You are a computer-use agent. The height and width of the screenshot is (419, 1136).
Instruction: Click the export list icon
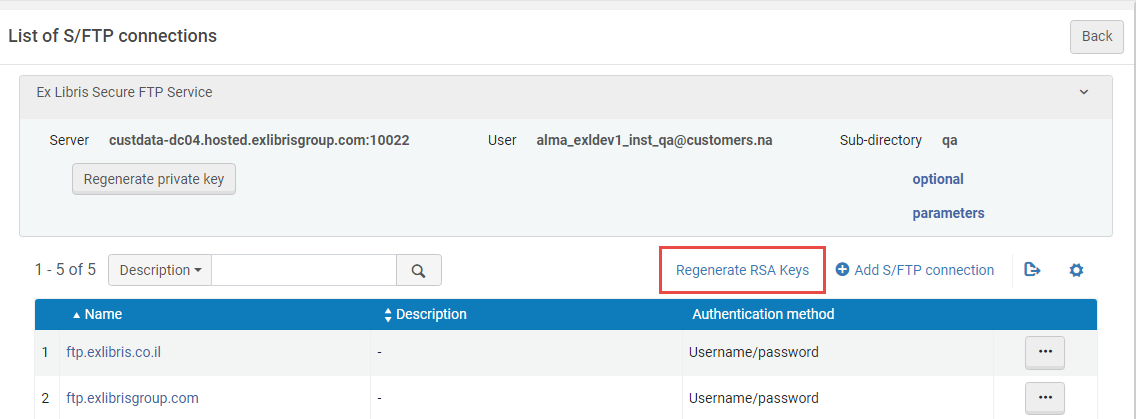[1033, 270]
